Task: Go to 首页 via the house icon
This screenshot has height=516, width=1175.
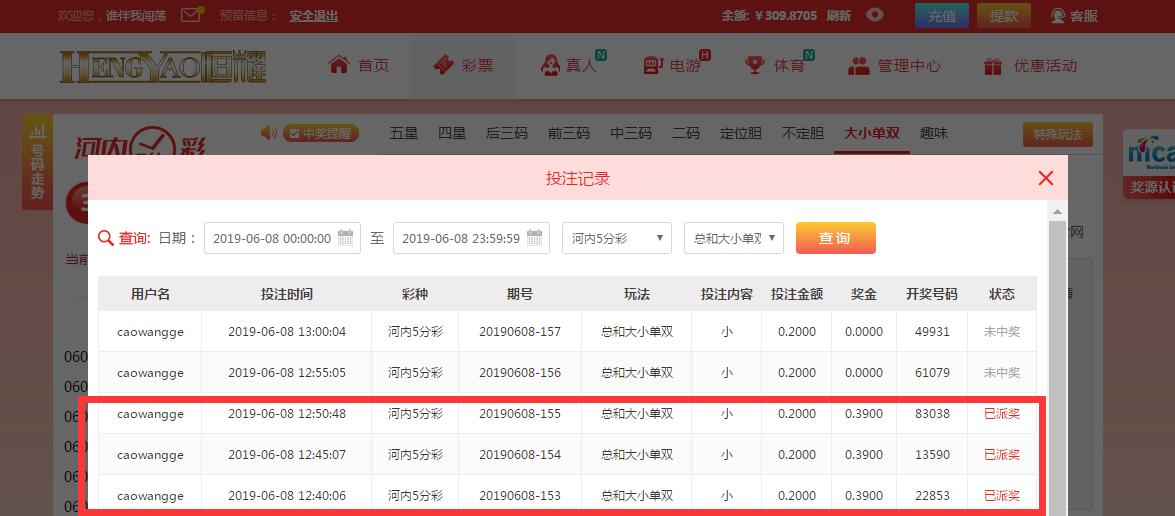Action: [339, 65]
